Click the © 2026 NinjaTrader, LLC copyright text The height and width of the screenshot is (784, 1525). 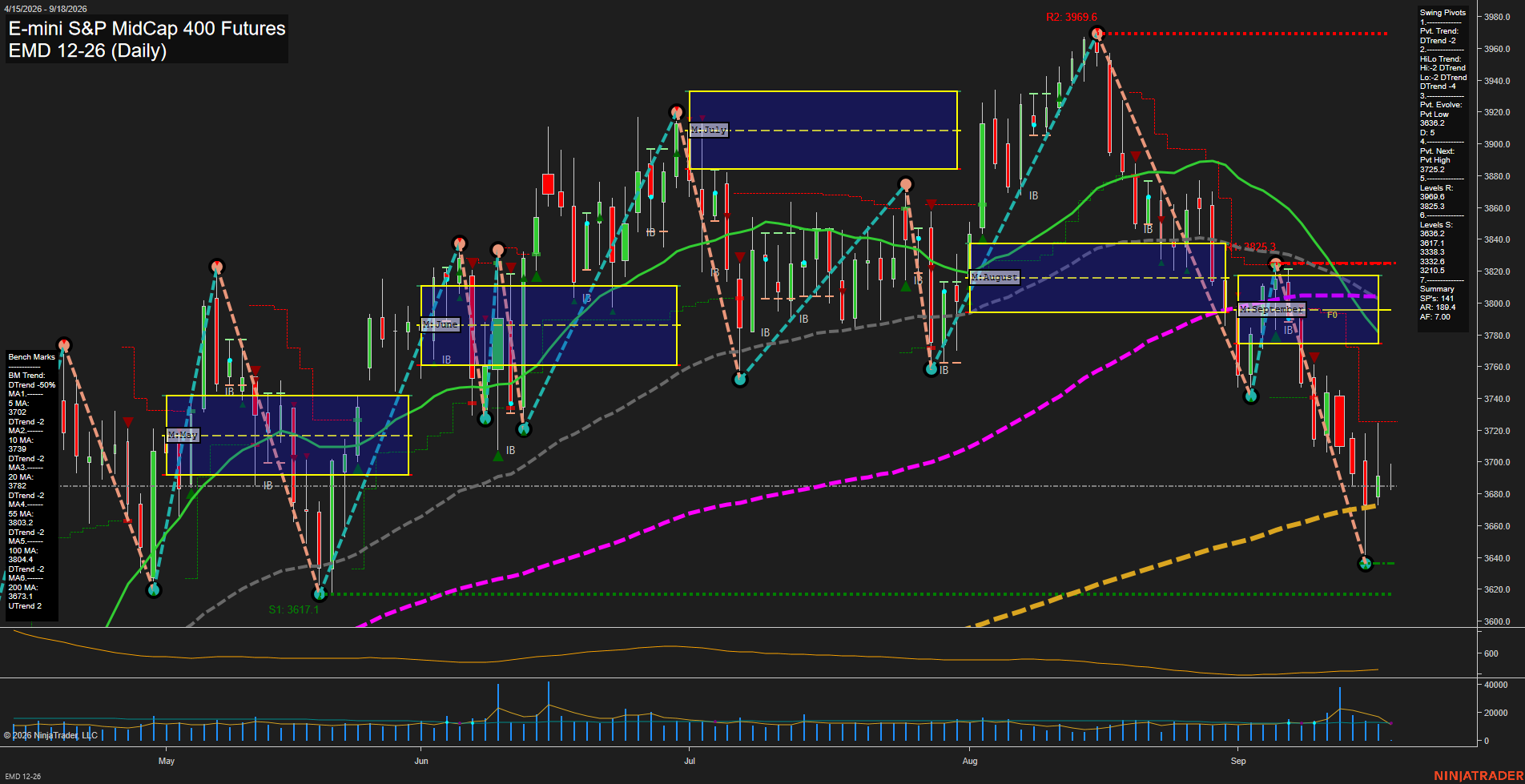pos(50,735)
